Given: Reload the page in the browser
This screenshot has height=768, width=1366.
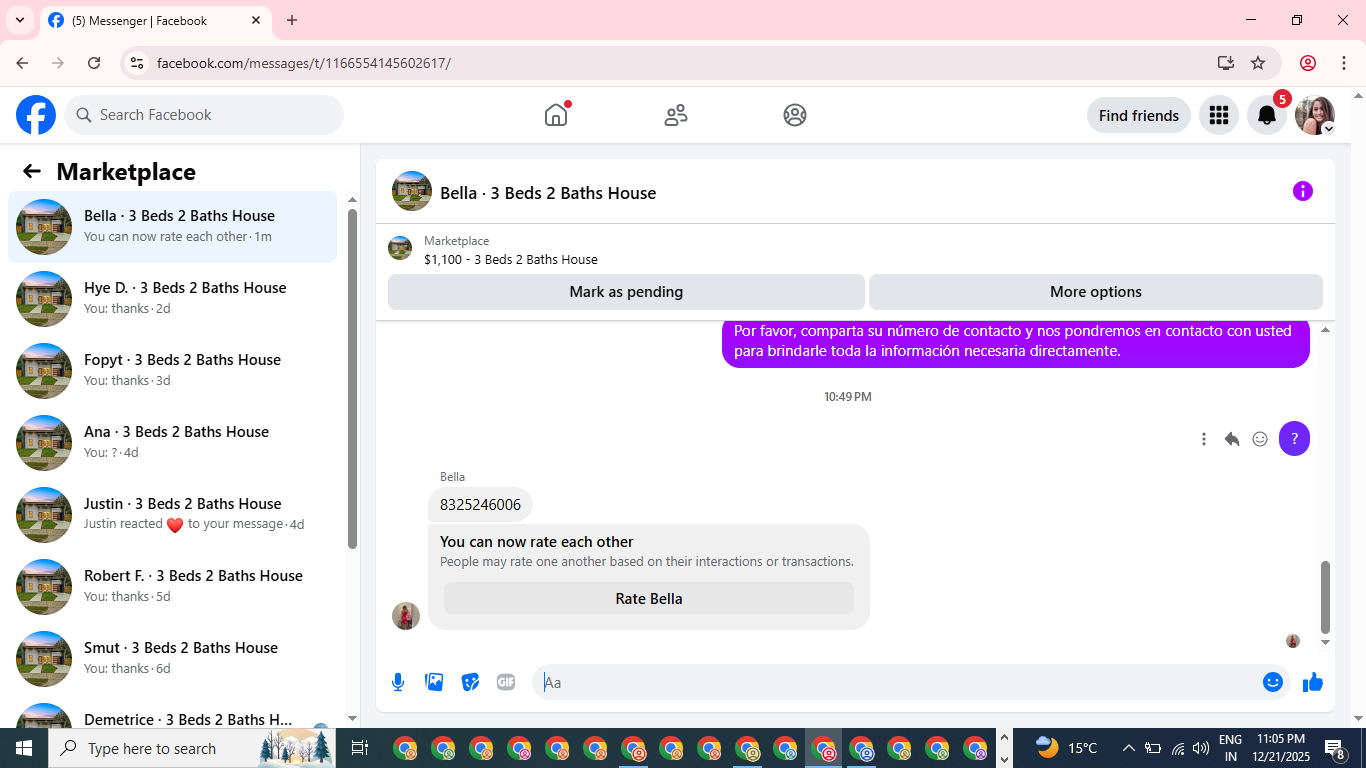Looking at the screenshot, I should (94, 63).
